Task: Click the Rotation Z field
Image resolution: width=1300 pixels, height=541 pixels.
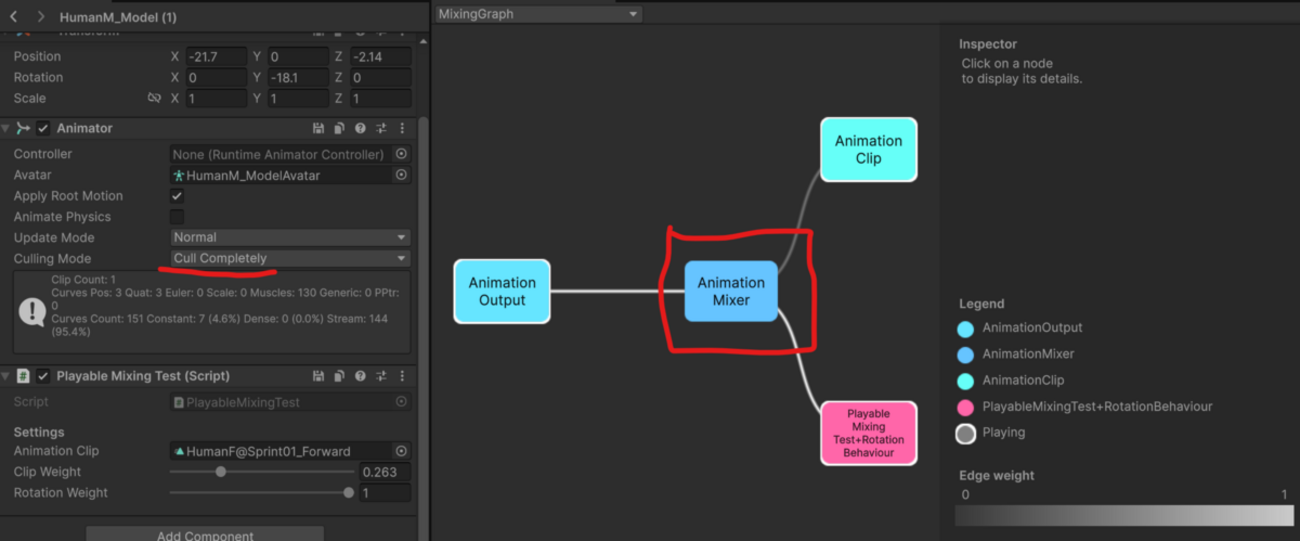Action: tap(380, 78)
